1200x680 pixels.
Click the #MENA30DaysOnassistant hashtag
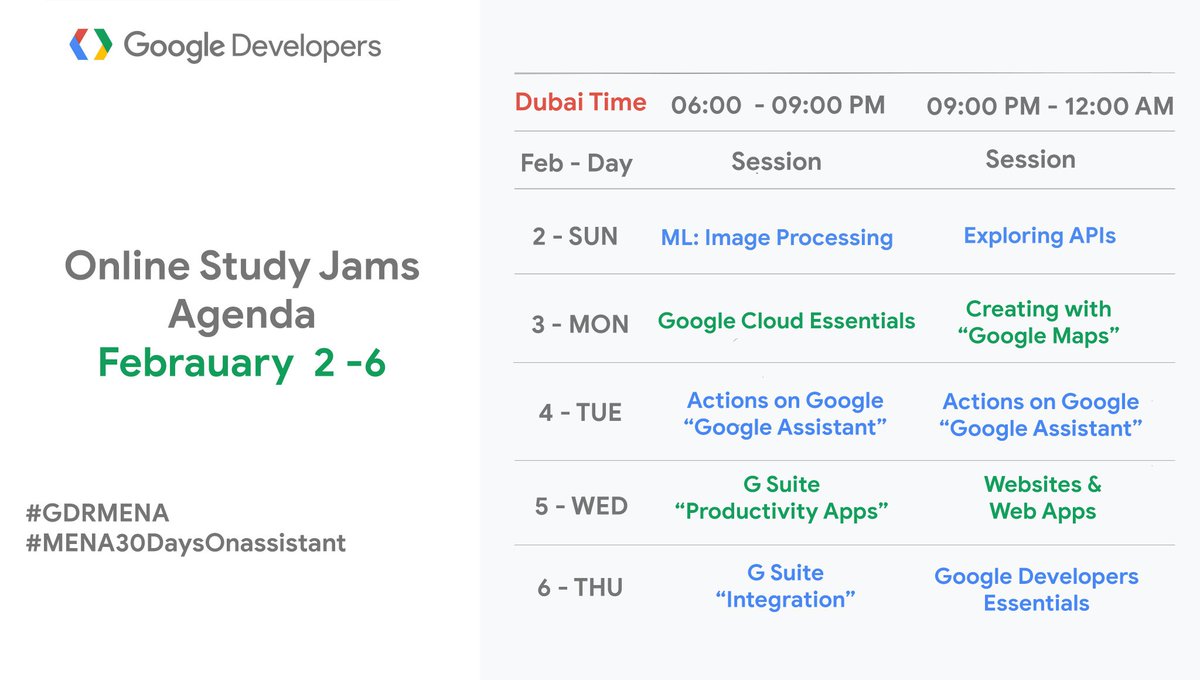[186, 543]
